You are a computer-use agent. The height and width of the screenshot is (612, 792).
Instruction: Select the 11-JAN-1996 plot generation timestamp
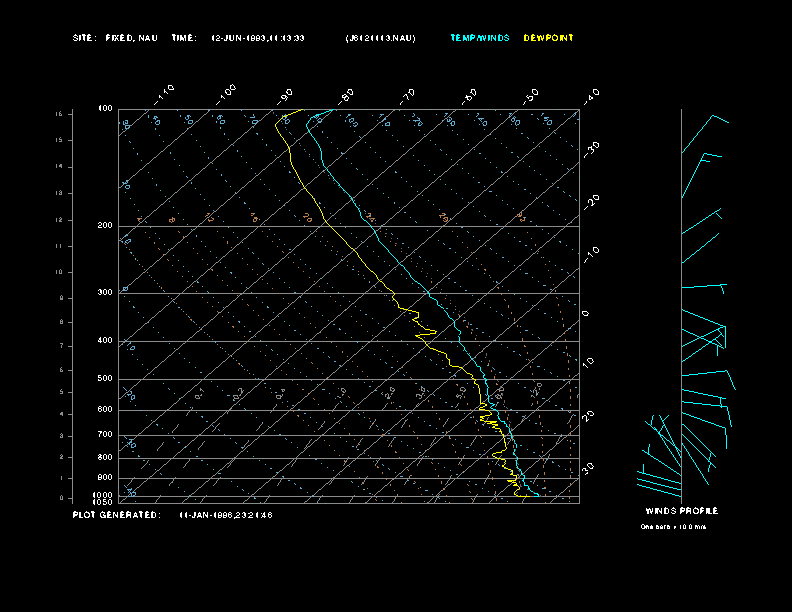coord(226,515)
